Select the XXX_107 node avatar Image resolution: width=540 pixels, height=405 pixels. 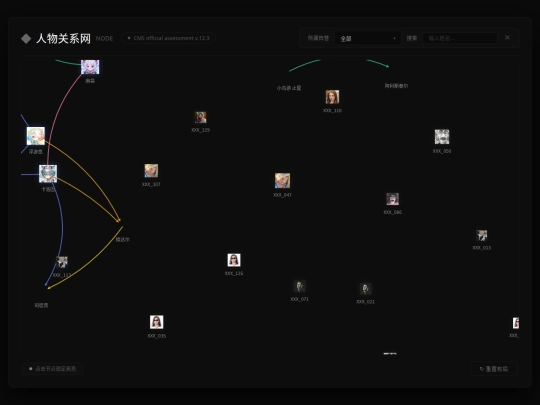(x=151, y=171)
